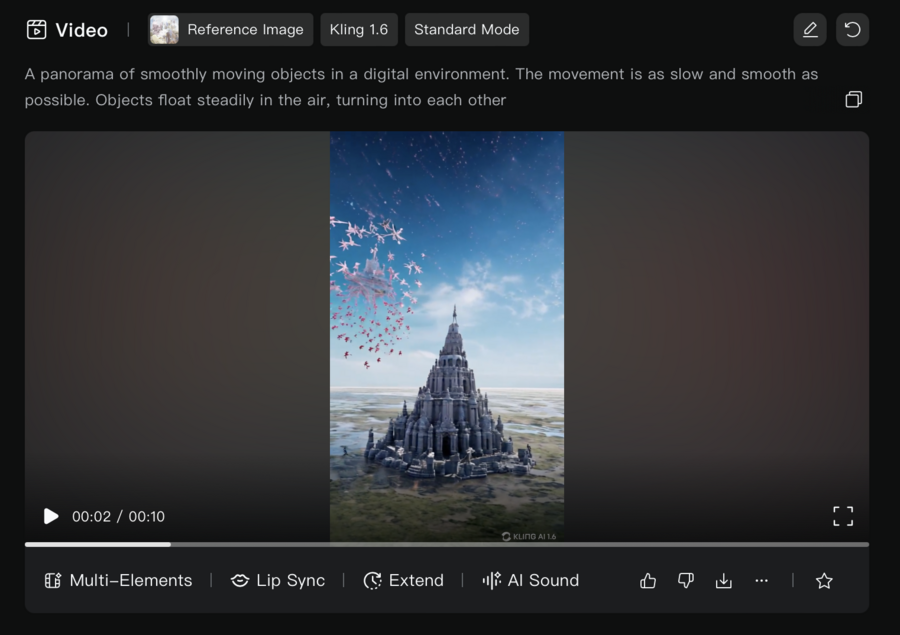Seek in the video progress bar
Image resolution: width=900 pixels, height=635 pixels.
(x=447, y=544)
